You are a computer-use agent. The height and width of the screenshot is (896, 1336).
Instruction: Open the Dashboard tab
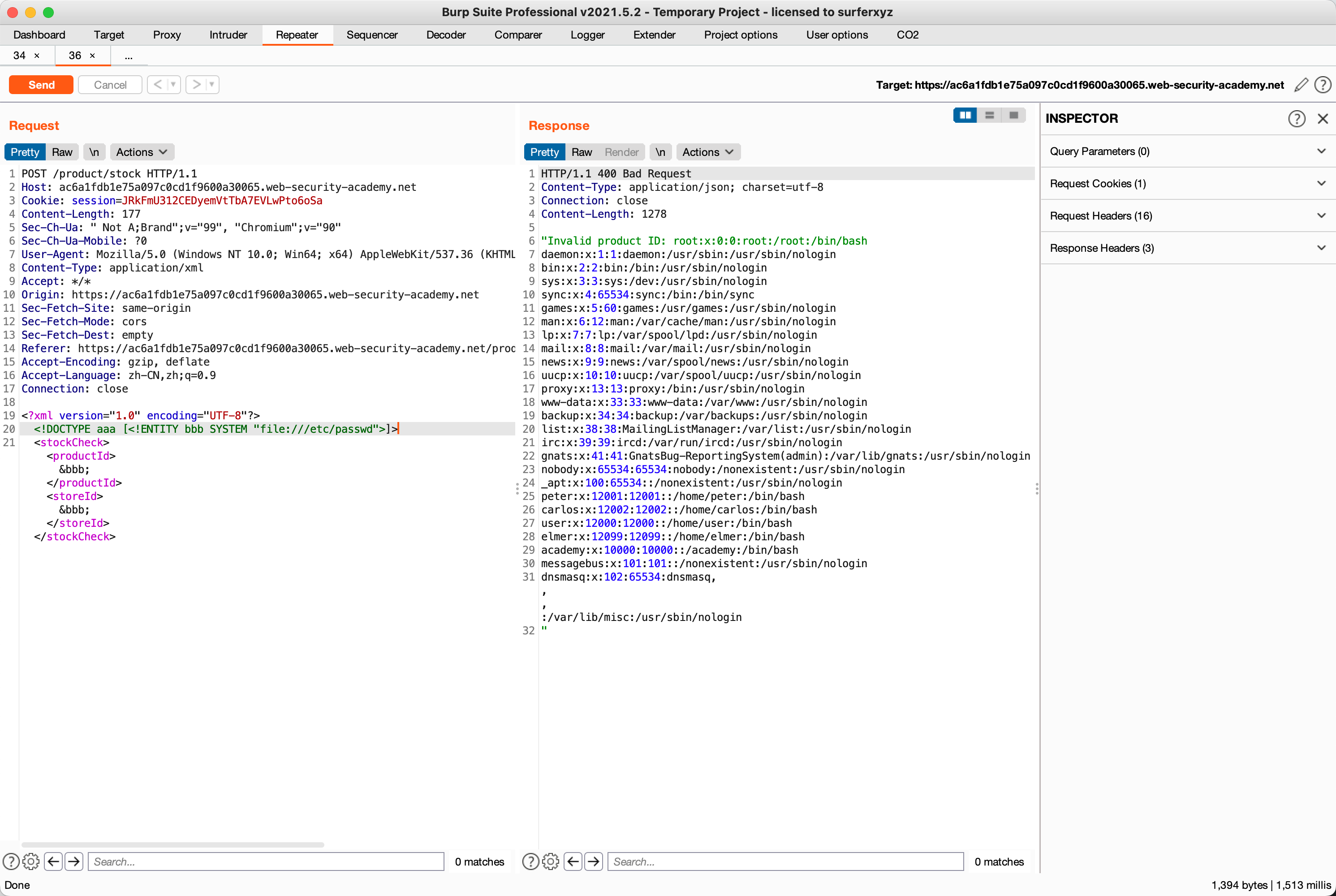point(39,35)
